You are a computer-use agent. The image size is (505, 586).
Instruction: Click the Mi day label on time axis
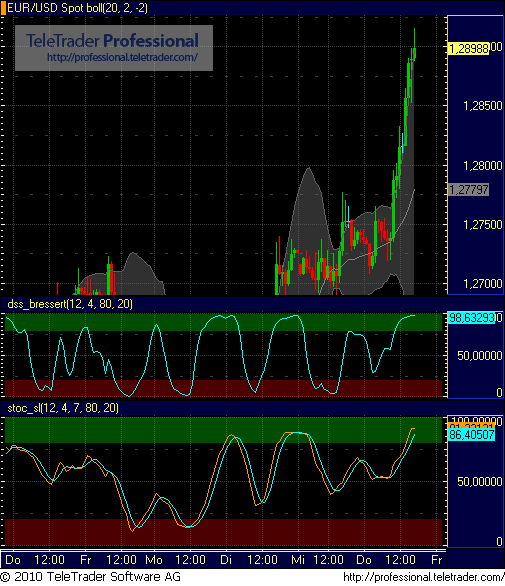click(x=298, y=560)
